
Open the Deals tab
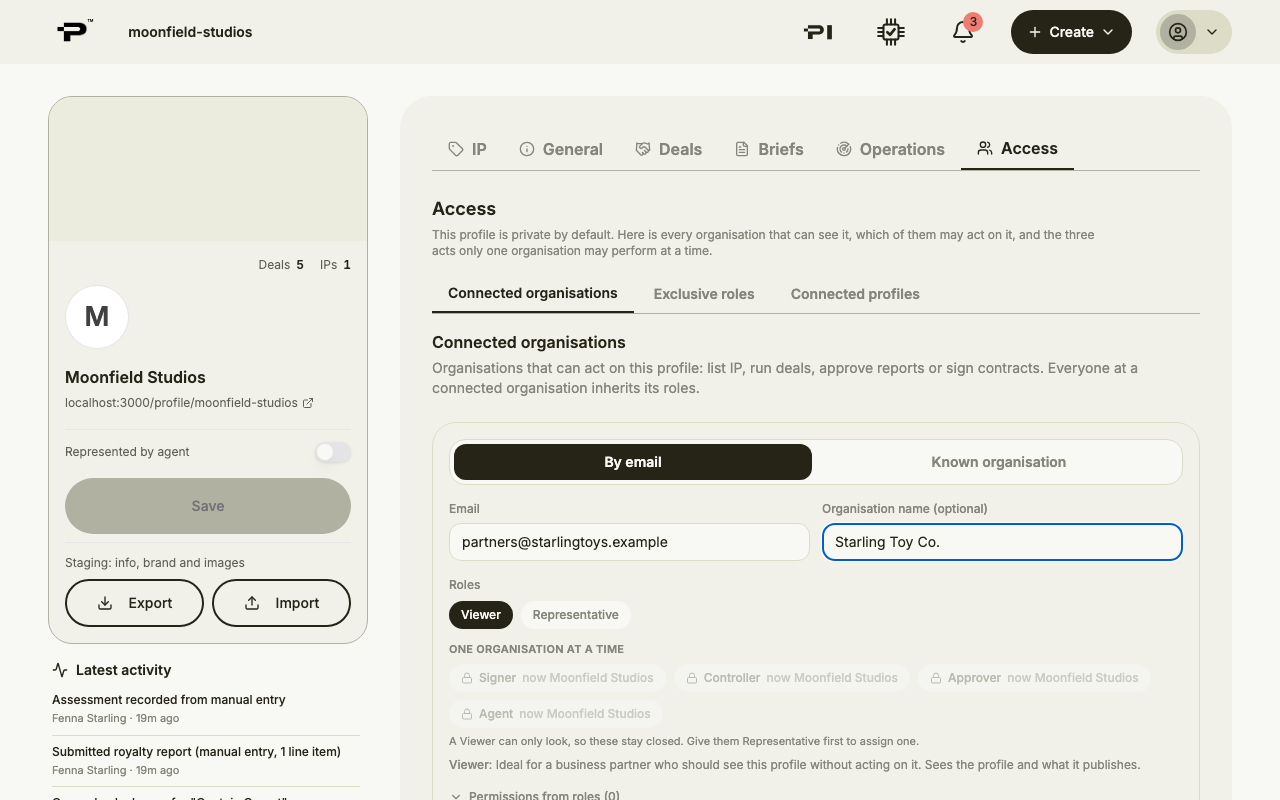(669, 149)
